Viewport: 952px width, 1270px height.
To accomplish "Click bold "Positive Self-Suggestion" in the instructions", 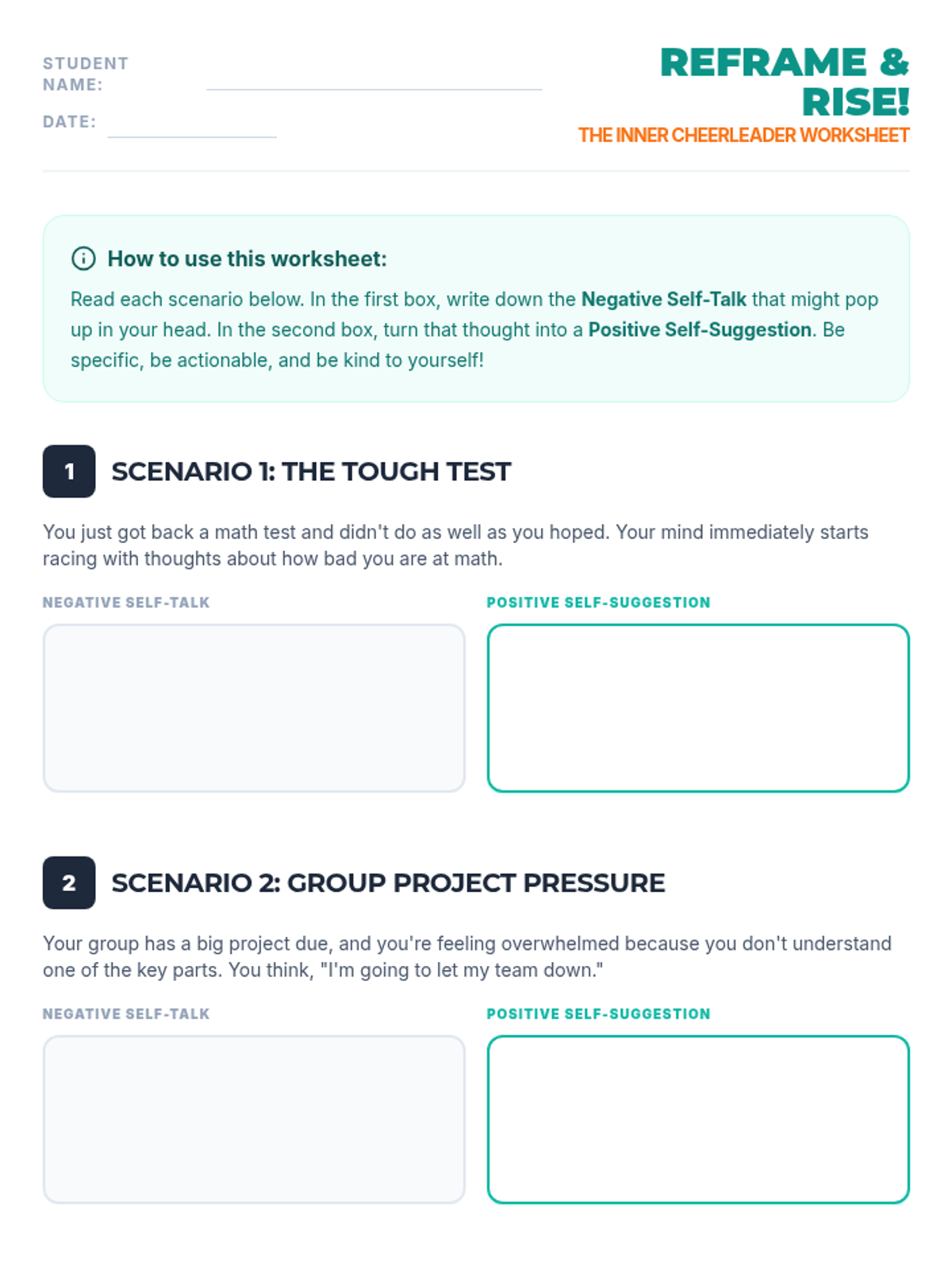I will 699,329.
